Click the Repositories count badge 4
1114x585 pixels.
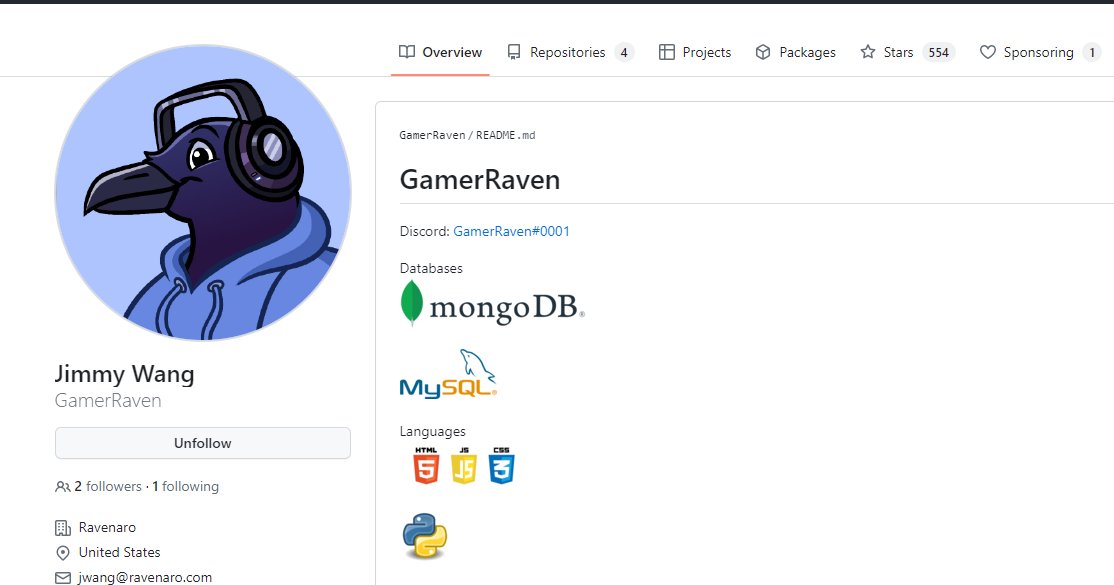click(624, 53)
